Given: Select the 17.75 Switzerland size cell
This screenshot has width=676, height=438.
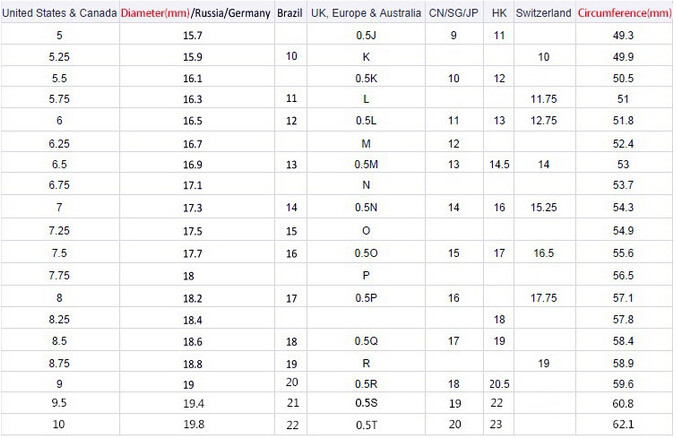Looking at the screenshot, I should [544, 297].
